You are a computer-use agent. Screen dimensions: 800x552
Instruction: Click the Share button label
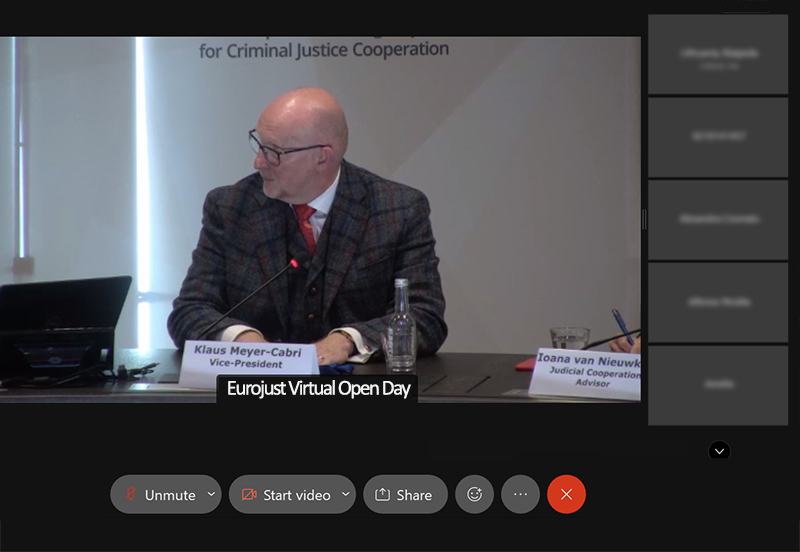[x=414, y=495]
